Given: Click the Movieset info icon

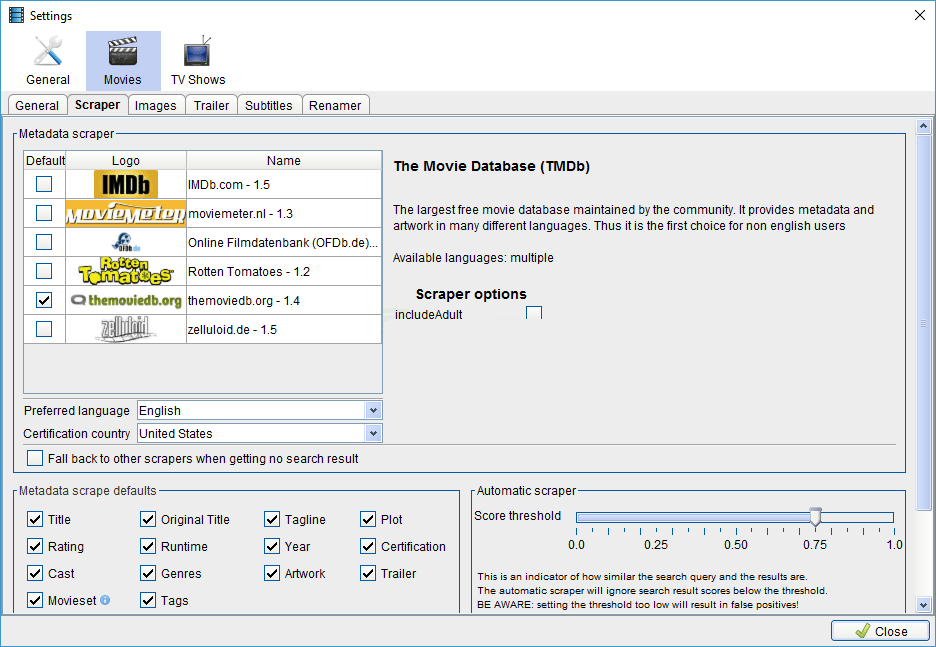Looking at the screenshot, I should click(x=105, y=601).
